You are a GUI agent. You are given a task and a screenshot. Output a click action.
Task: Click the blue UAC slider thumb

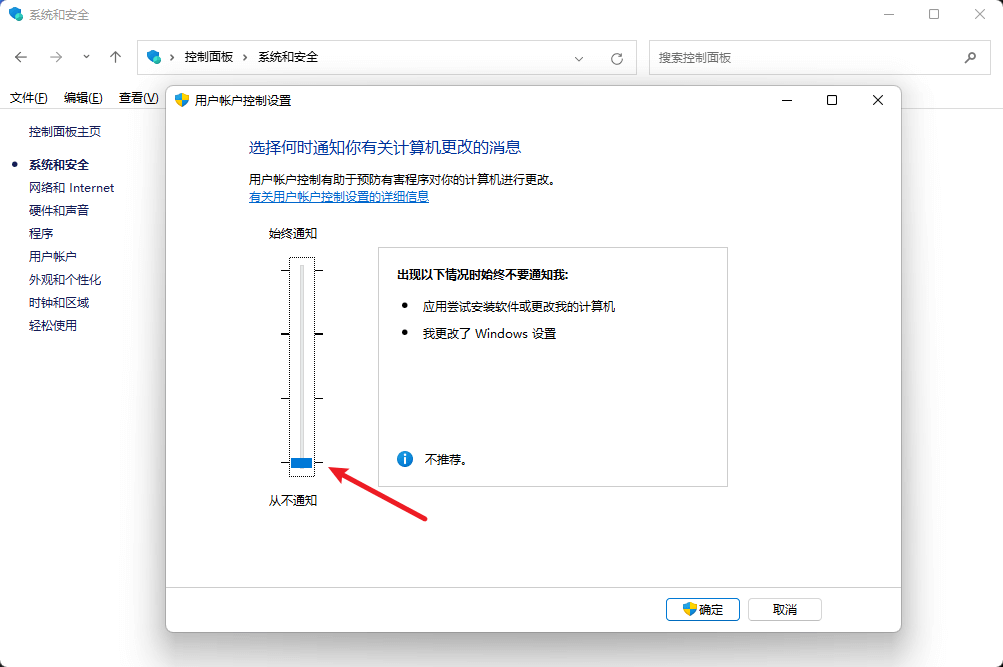pos(302,463)
